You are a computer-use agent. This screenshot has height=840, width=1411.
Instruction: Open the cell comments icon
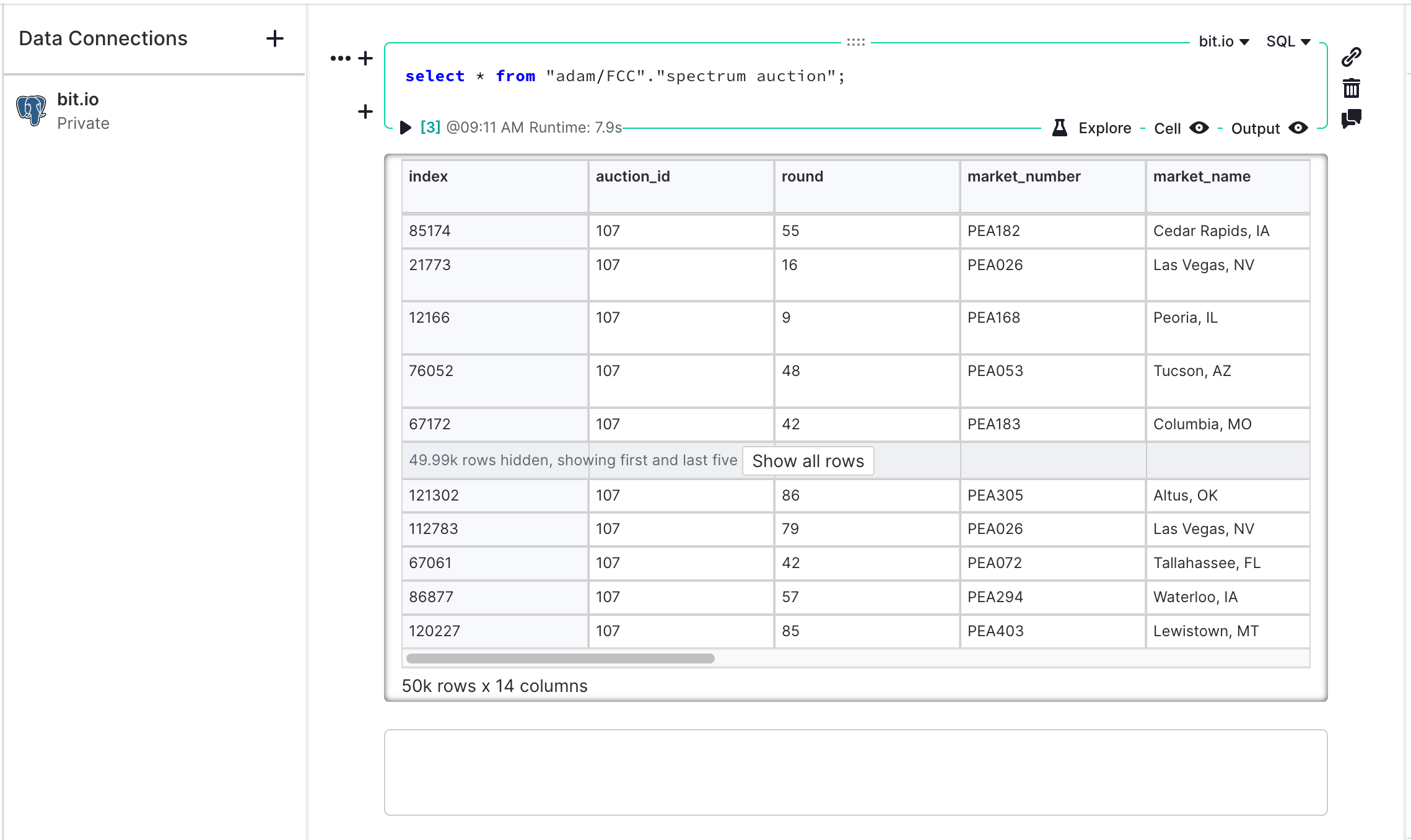click(x=1351, y=118)
